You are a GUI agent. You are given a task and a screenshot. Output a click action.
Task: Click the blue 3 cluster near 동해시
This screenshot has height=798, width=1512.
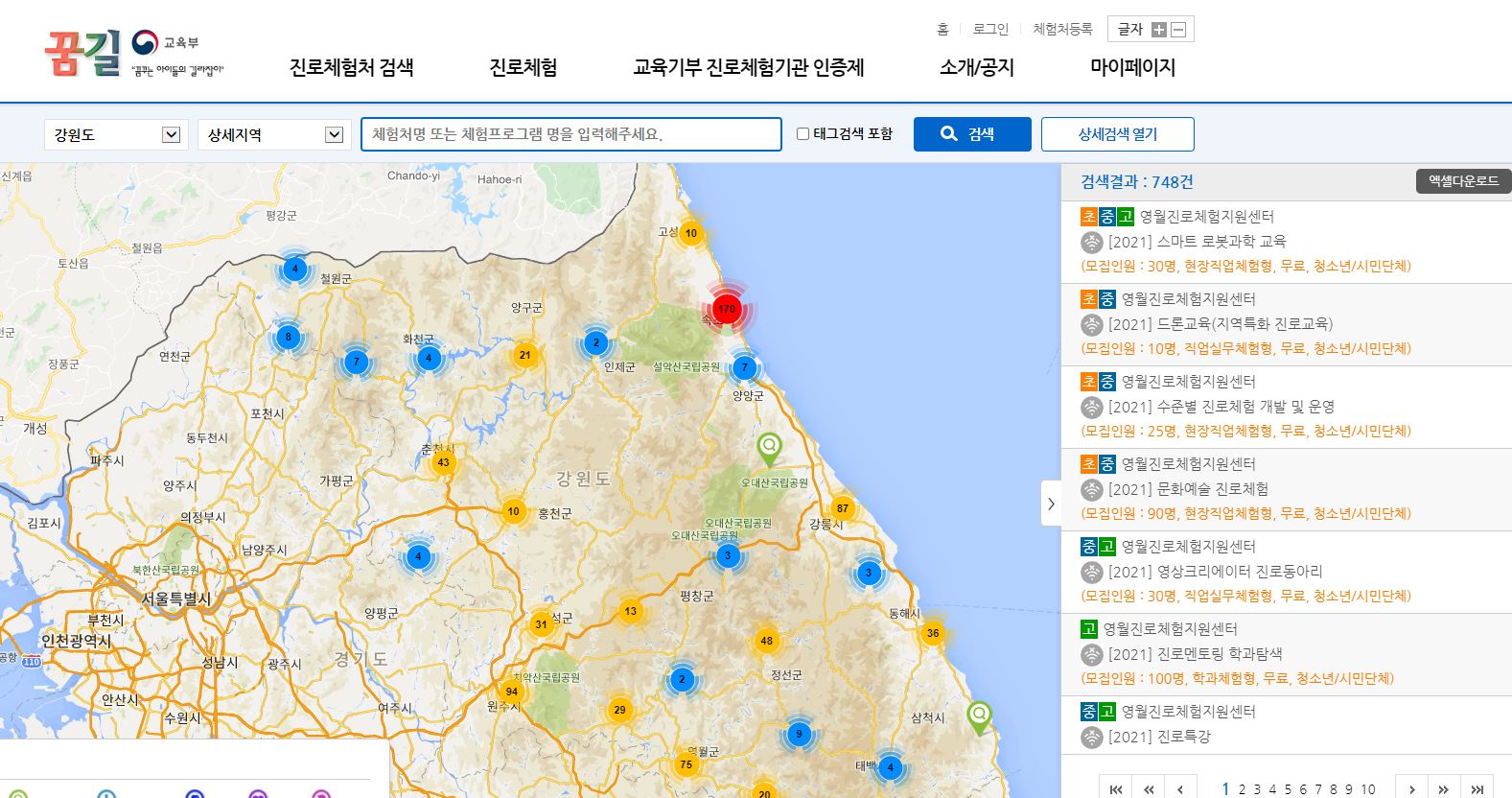[x=869, y=574]
